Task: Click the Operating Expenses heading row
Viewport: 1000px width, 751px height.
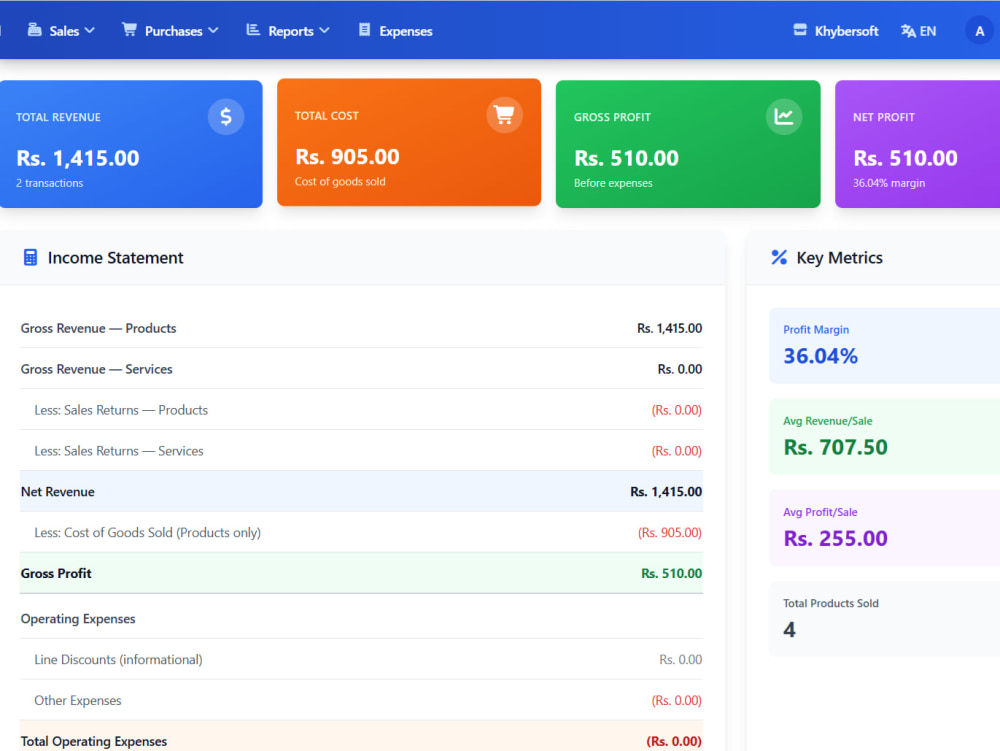Action: point(362,618)
